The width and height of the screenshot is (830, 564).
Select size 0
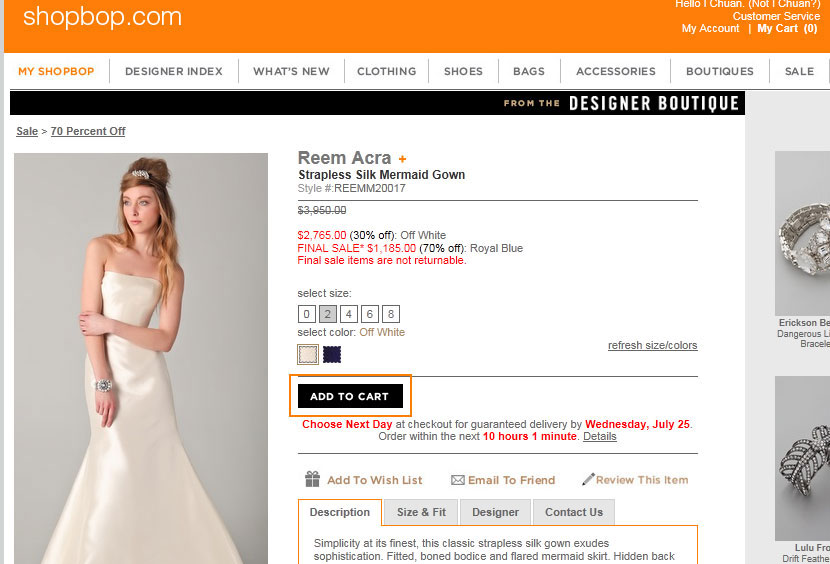tap(306, 314)
